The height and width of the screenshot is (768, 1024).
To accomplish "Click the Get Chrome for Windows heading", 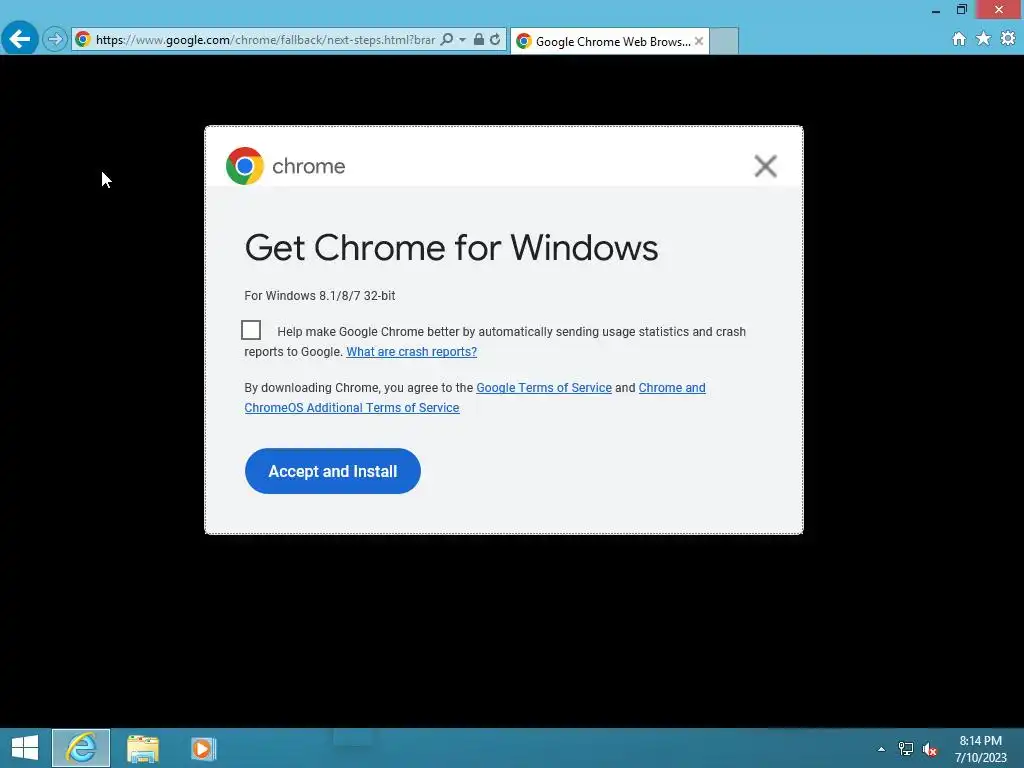I will click(451, 248).
